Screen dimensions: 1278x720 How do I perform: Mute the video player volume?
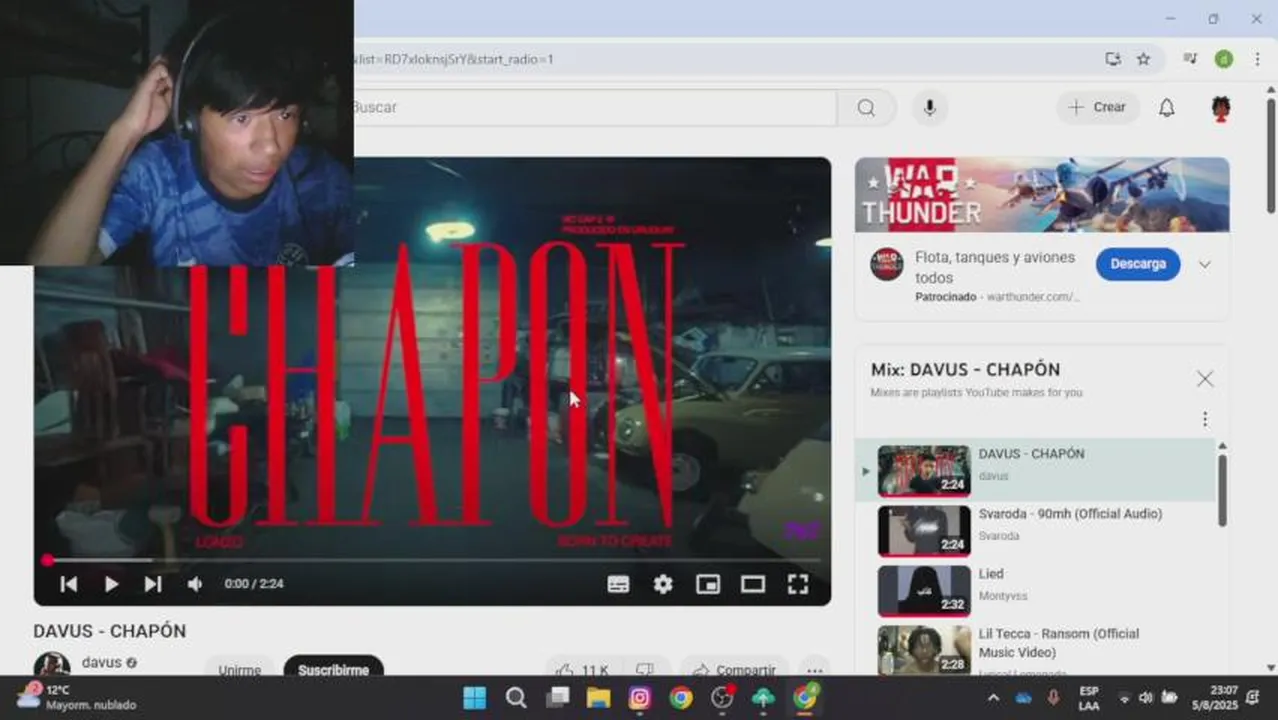coord(195,584)
